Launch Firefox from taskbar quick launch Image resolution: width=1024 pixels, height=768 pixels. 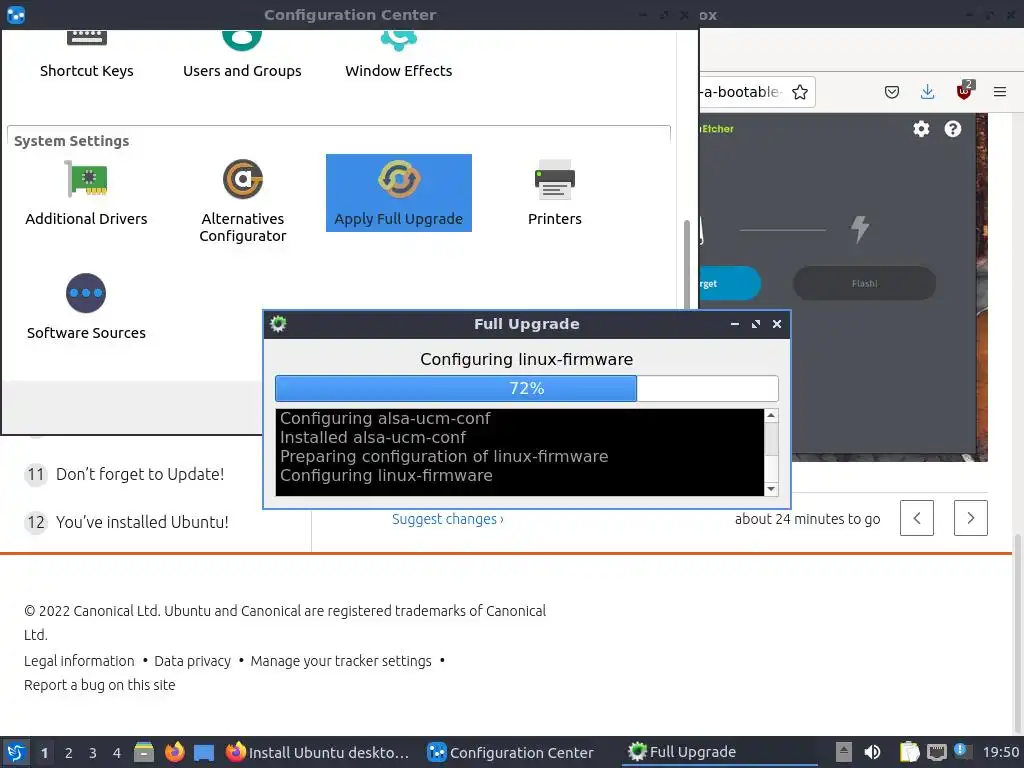point(174,752)
